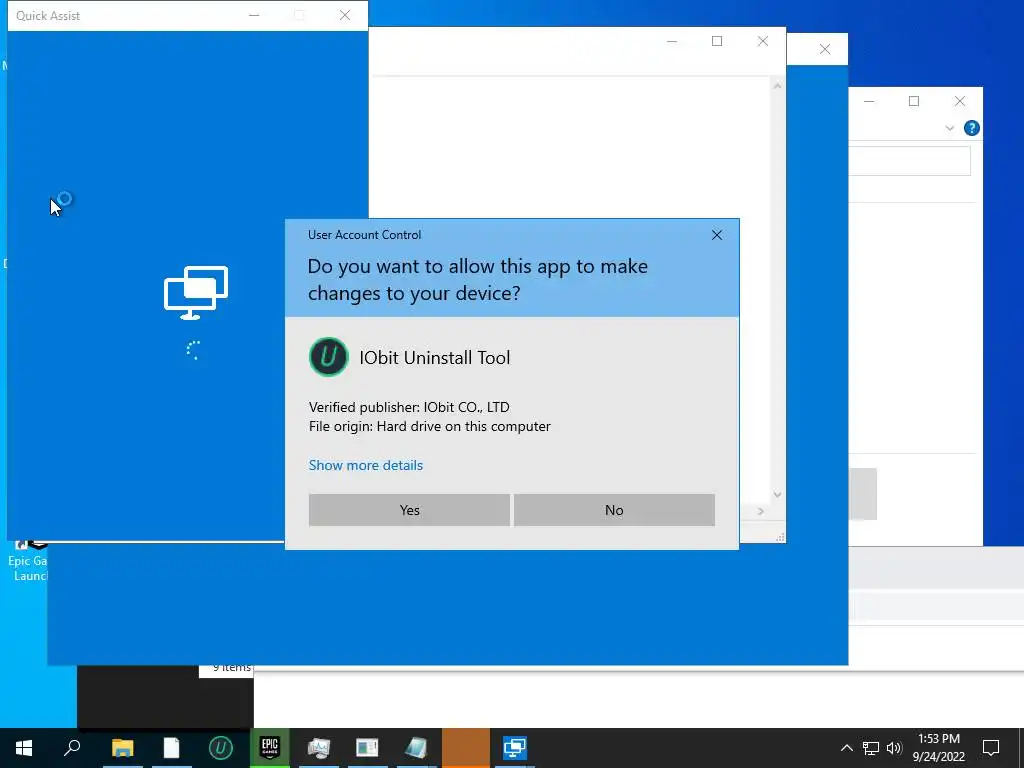
Task: Open Show more details link
Action: coord(366,465)
